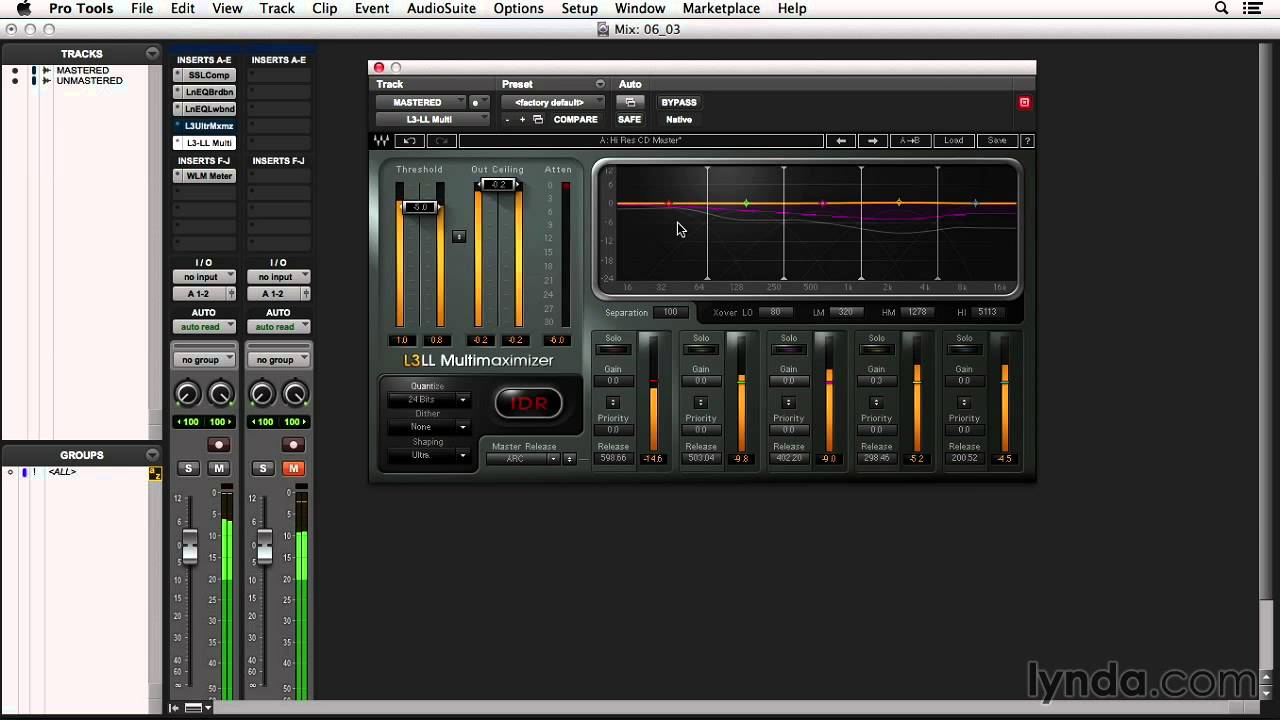Image resolution: width=1280 pixels, height=720 pixels.
Task: Solo the 598.66 release band
Action: coord(613,350)
